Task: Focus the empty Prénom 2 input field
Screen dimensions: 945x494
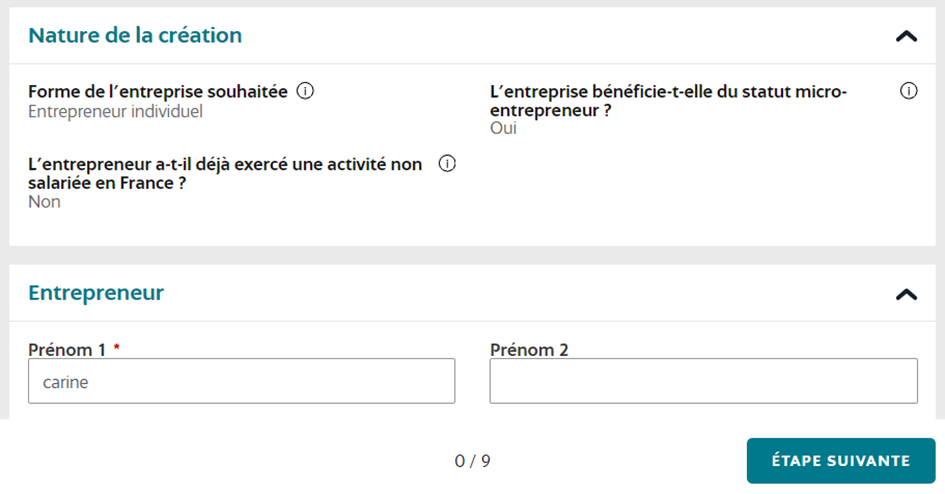Action: tap(703, 381)
